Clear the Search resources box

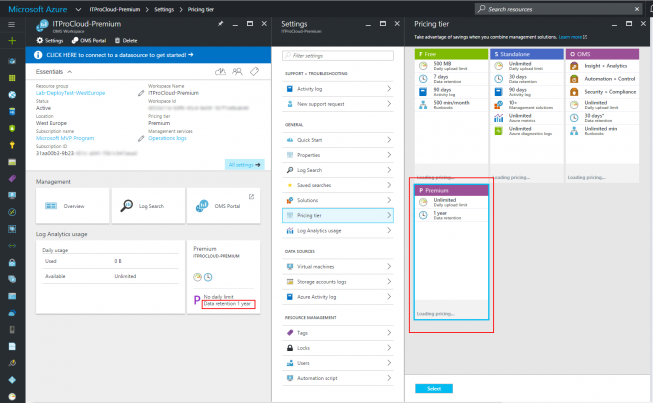[637, 9]
